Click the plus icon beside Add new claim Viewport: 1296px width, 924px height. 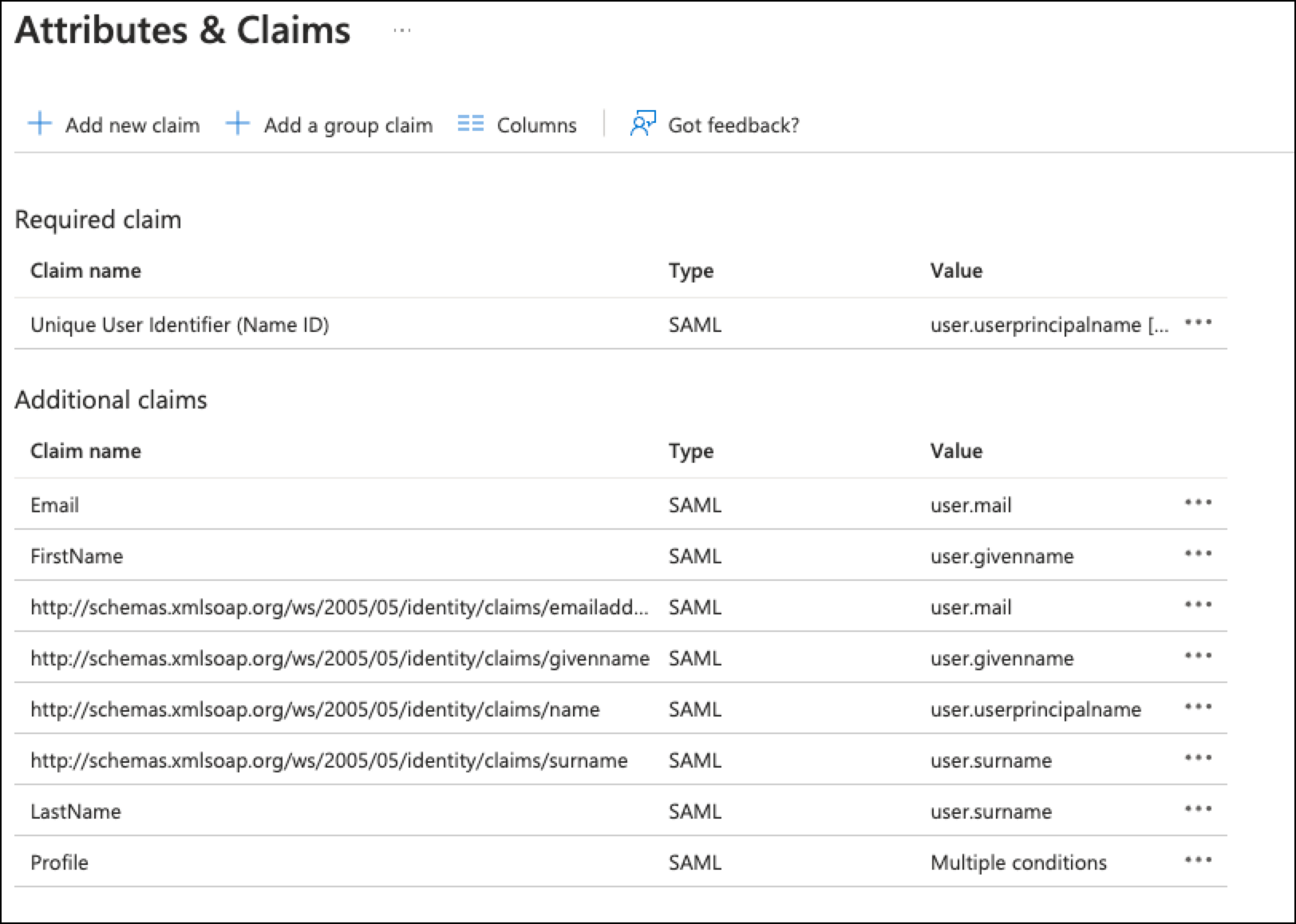pyautogui.click(x=39, y=124)
